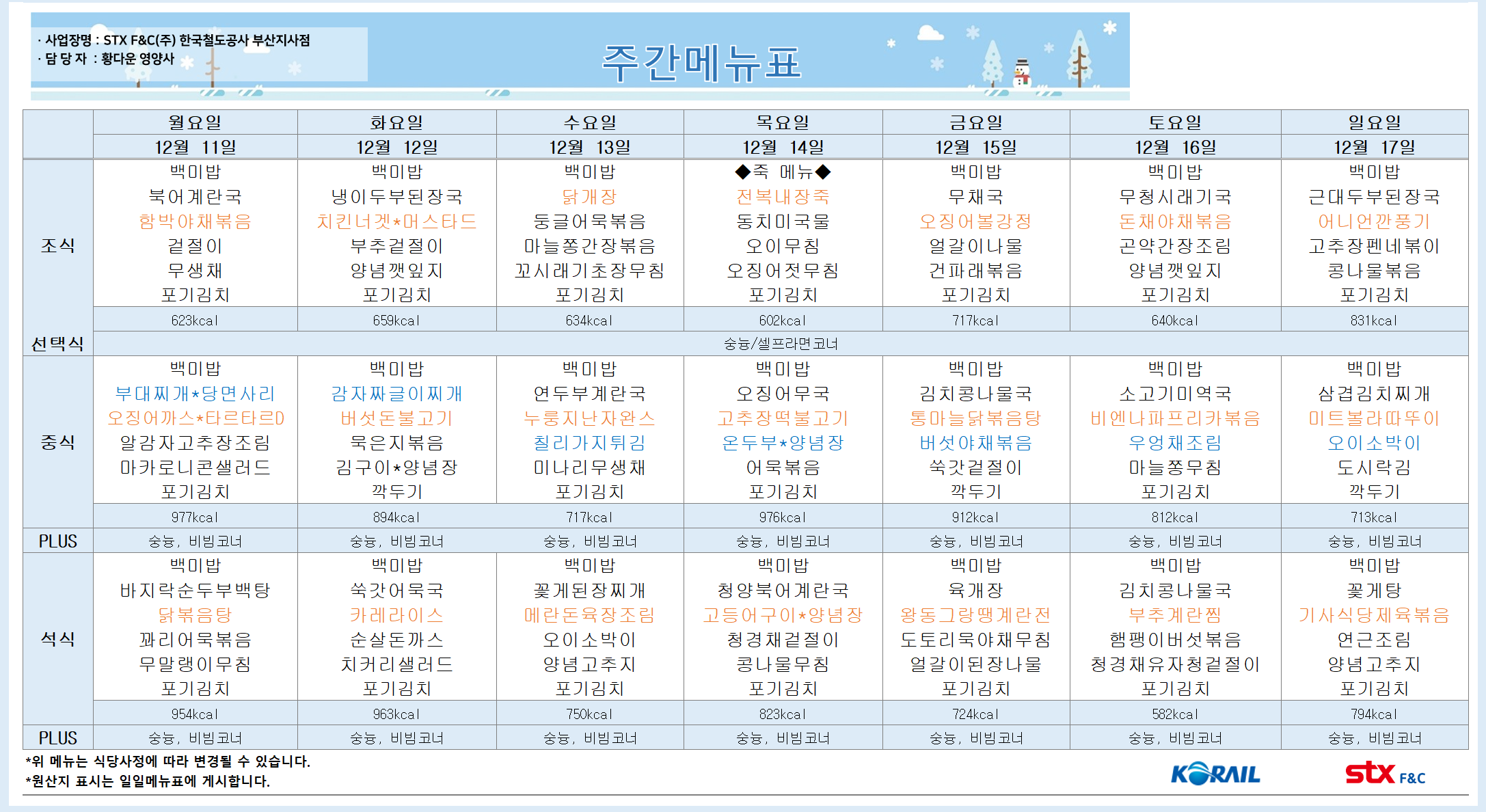Select the 월요일 column header
The width and height of the screenshot is (1486, 812).
point(195,122)
